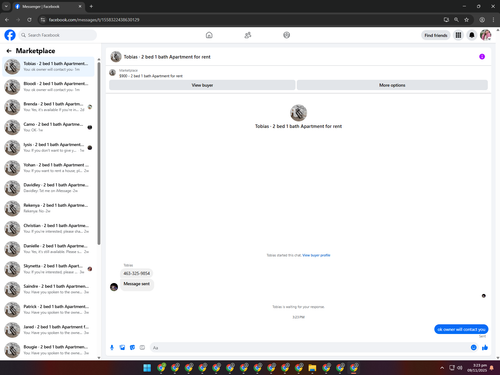Reload the page in Chrome

(29, 20)
